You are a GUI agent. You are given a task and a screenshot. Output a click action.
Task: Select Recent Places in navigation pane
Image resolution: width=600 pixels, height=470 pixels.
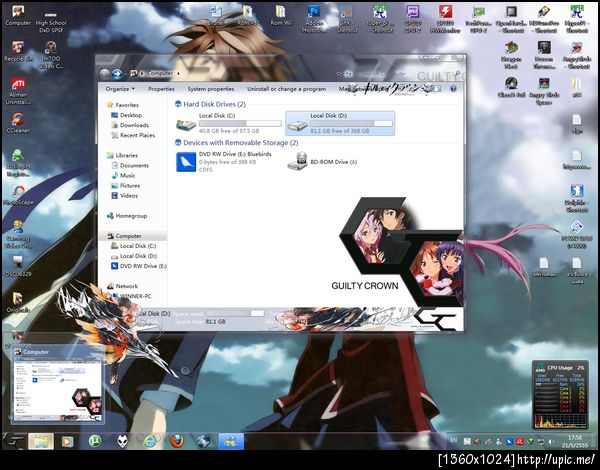(137, 135)
